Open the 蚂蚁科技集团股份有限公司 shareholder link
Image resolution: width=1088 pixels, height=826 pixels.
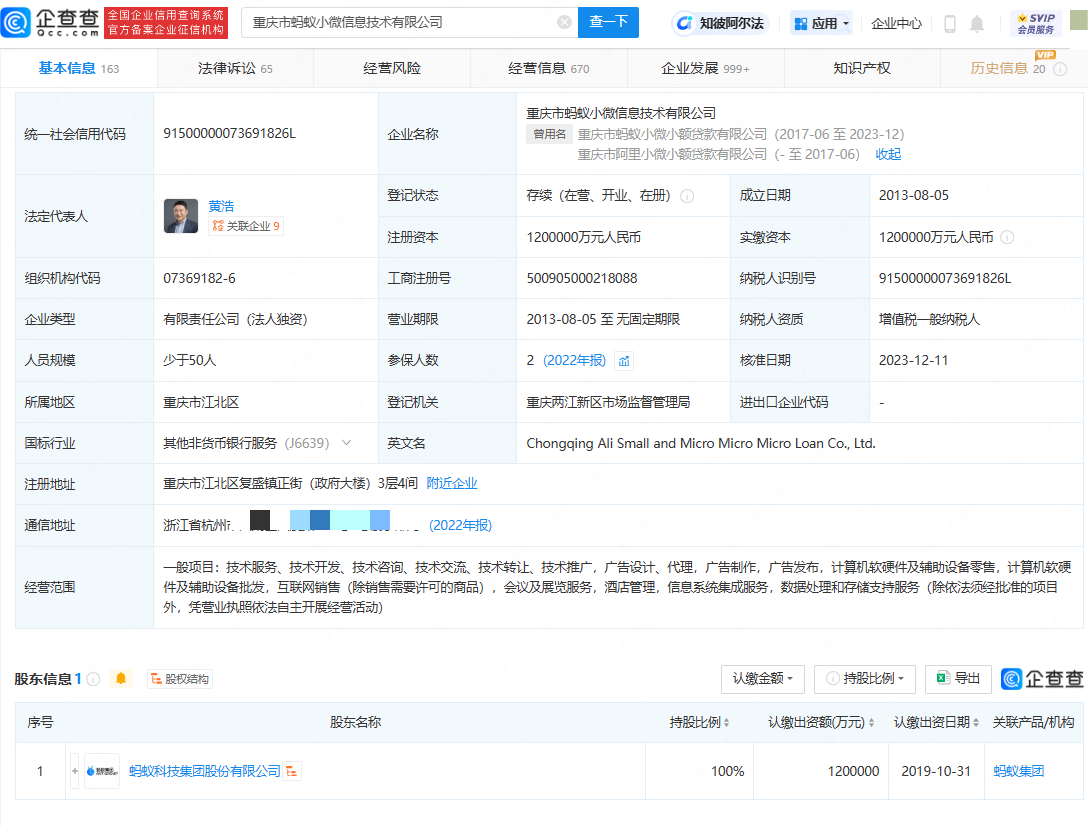tap(205, 771)
